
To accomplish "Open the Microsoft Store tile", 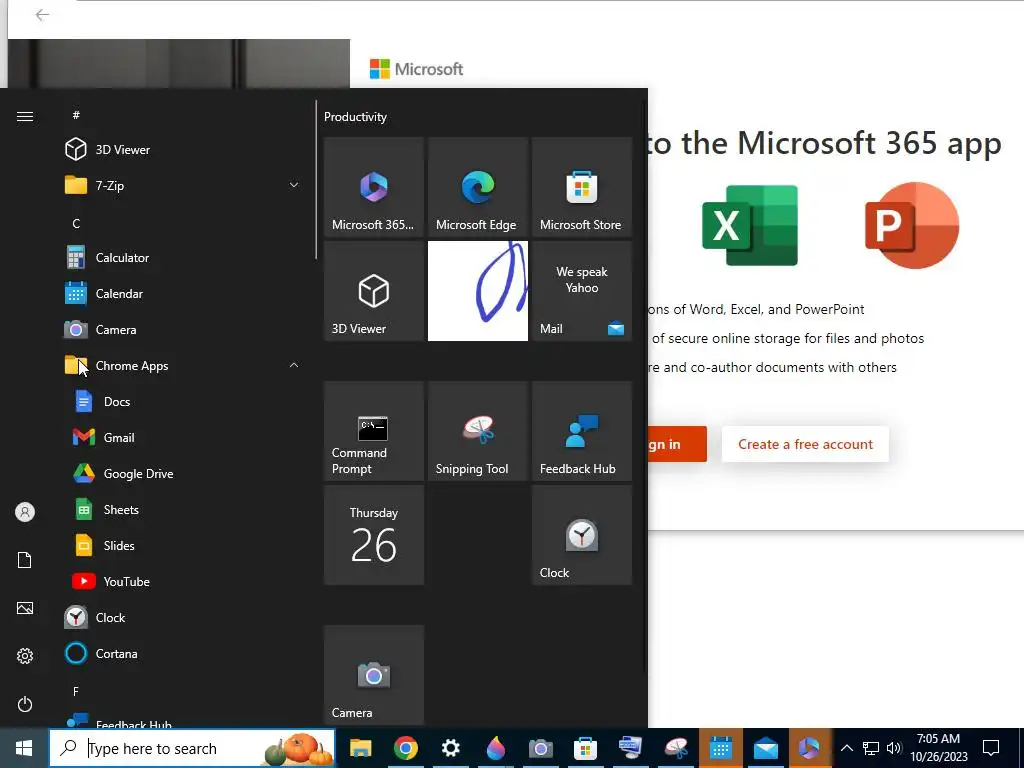I will click(x=581, y=187).
